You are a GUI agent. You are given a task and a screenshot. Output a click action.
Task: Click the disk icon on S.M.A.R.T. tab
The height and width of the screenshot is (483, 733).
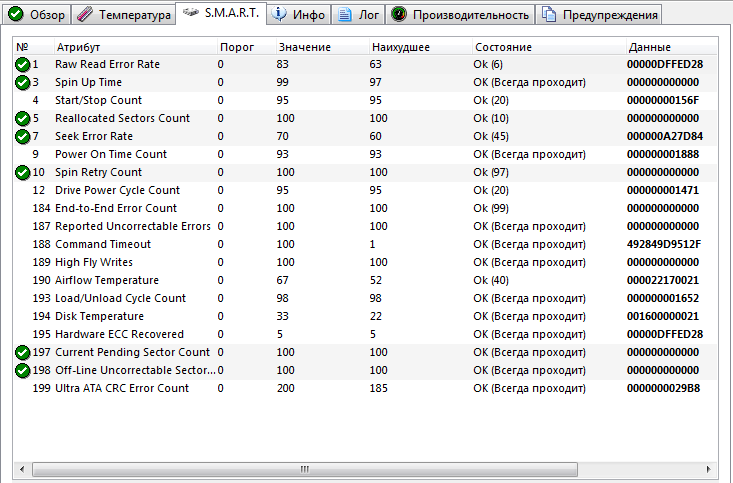[x=190, y=13]
